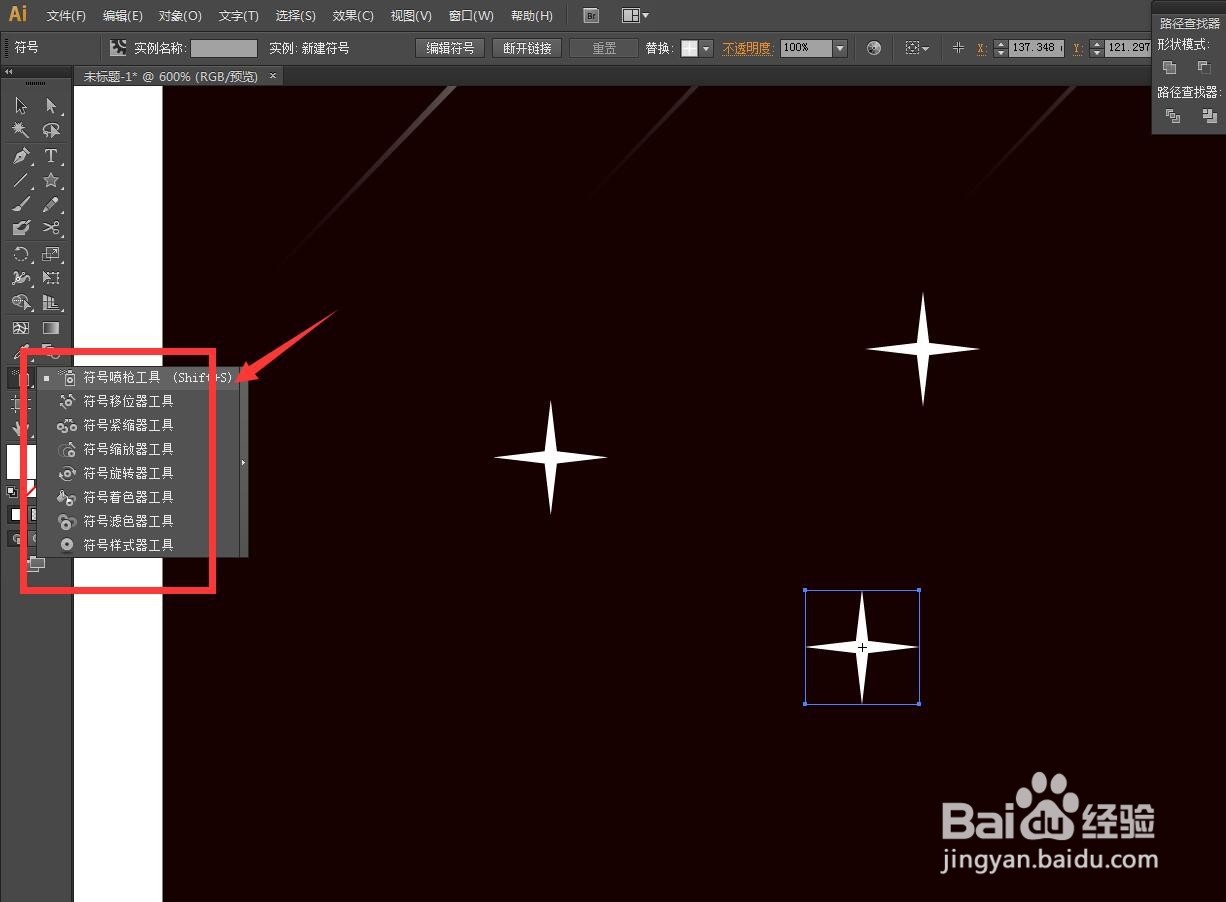
Task: Choose the Gradient tool
Action: (x=51, y=328)
